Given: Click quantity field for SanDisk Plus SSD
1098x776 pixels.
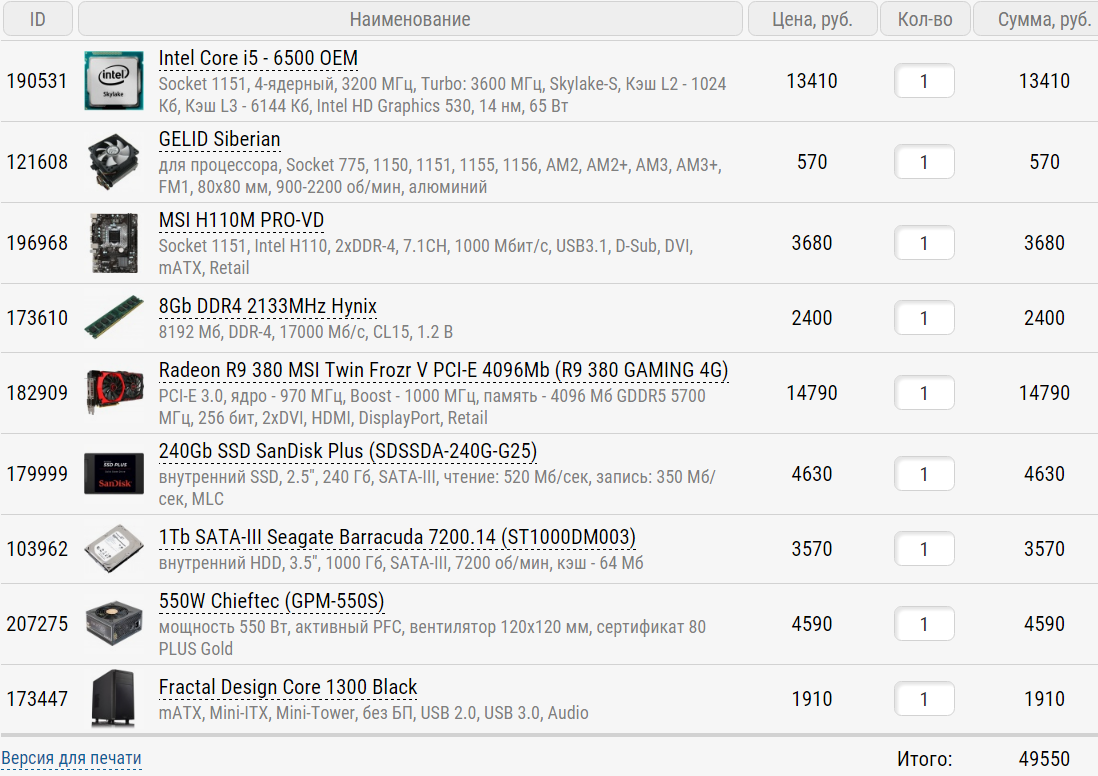Looking at the screenshot, I should click(x=924, y=474).
